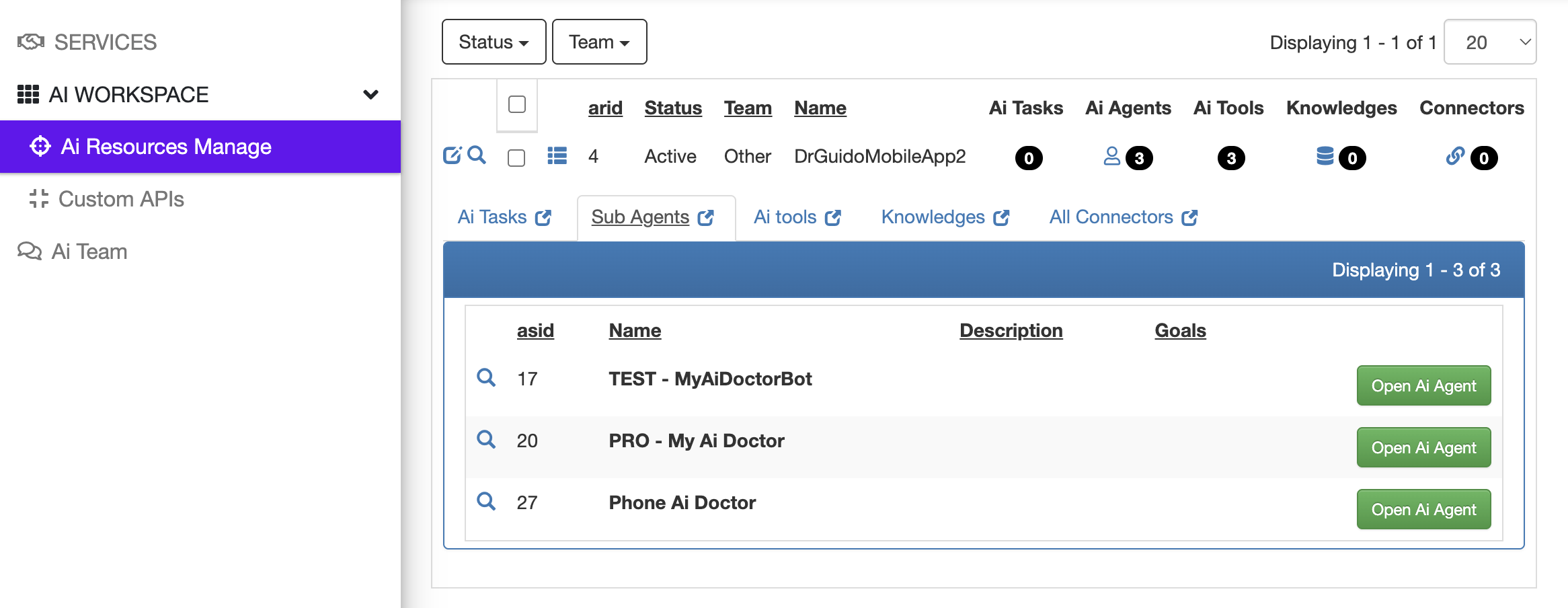Click the edit icon for DrGuidoMobileApp2 row
Image resolution: width=1568 pixels, height=608 pixels.
(452, 155)
